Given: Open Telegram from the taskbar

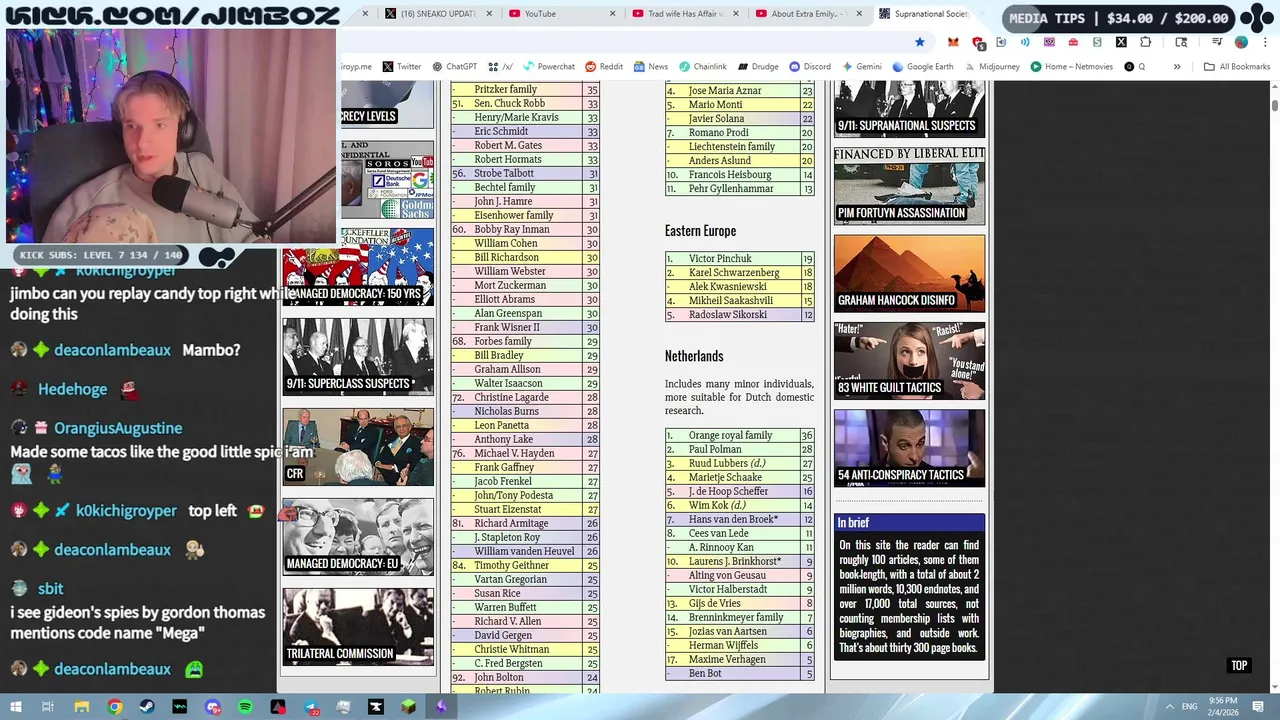Looking at the screenshot, I should [x=311, y=707].
